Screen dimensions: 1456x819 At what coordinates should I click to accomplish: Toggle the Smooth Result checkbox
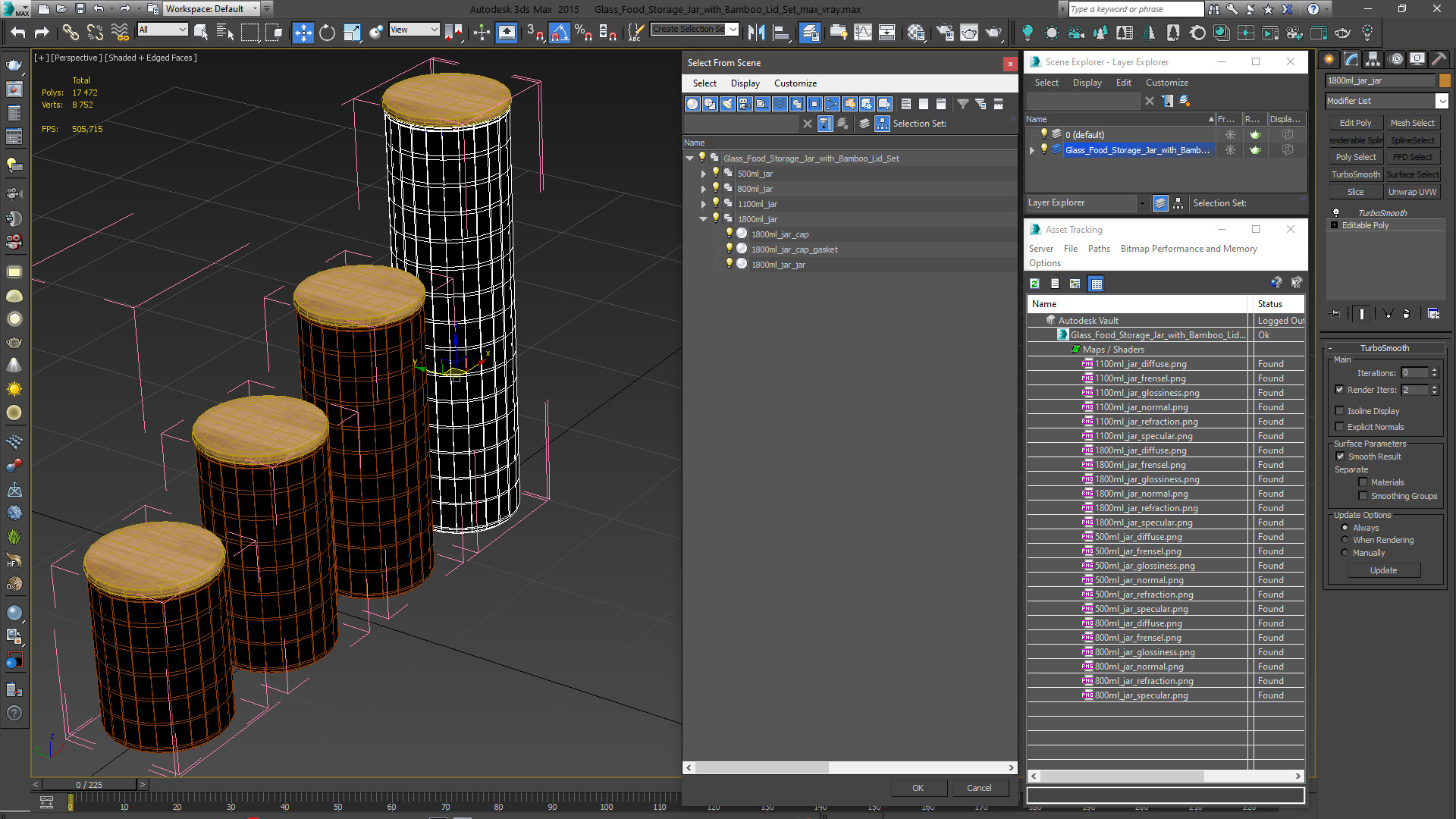click(1340, 457)
